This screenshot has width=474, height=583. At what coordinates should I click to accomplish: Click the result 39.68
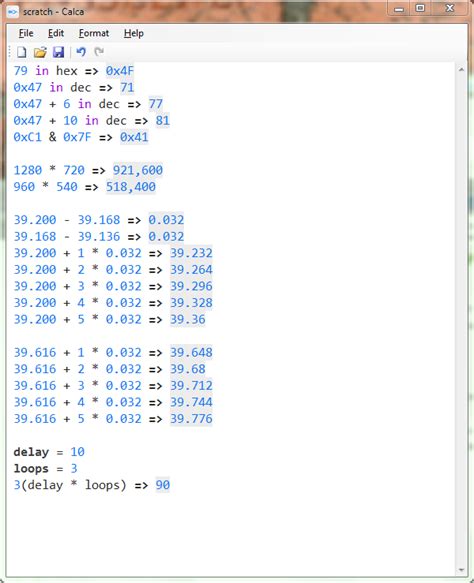[x=187, y=369]
